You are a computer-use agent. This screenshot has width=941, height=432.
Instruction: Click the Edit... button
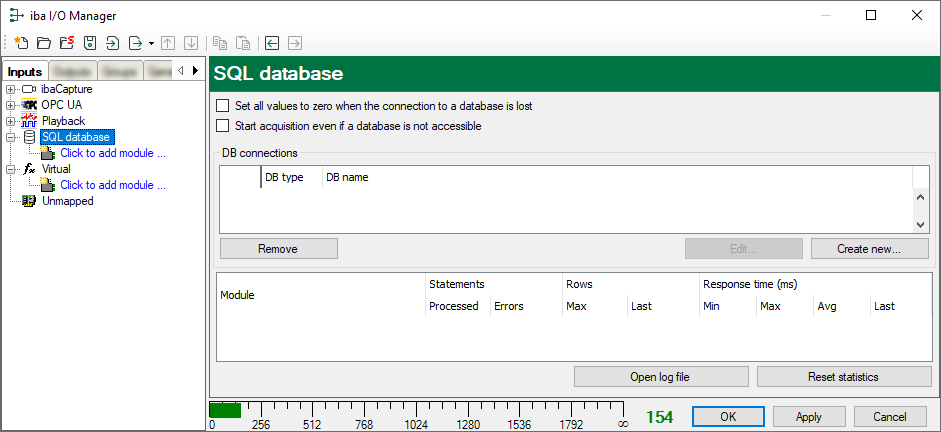pos(744,248)
